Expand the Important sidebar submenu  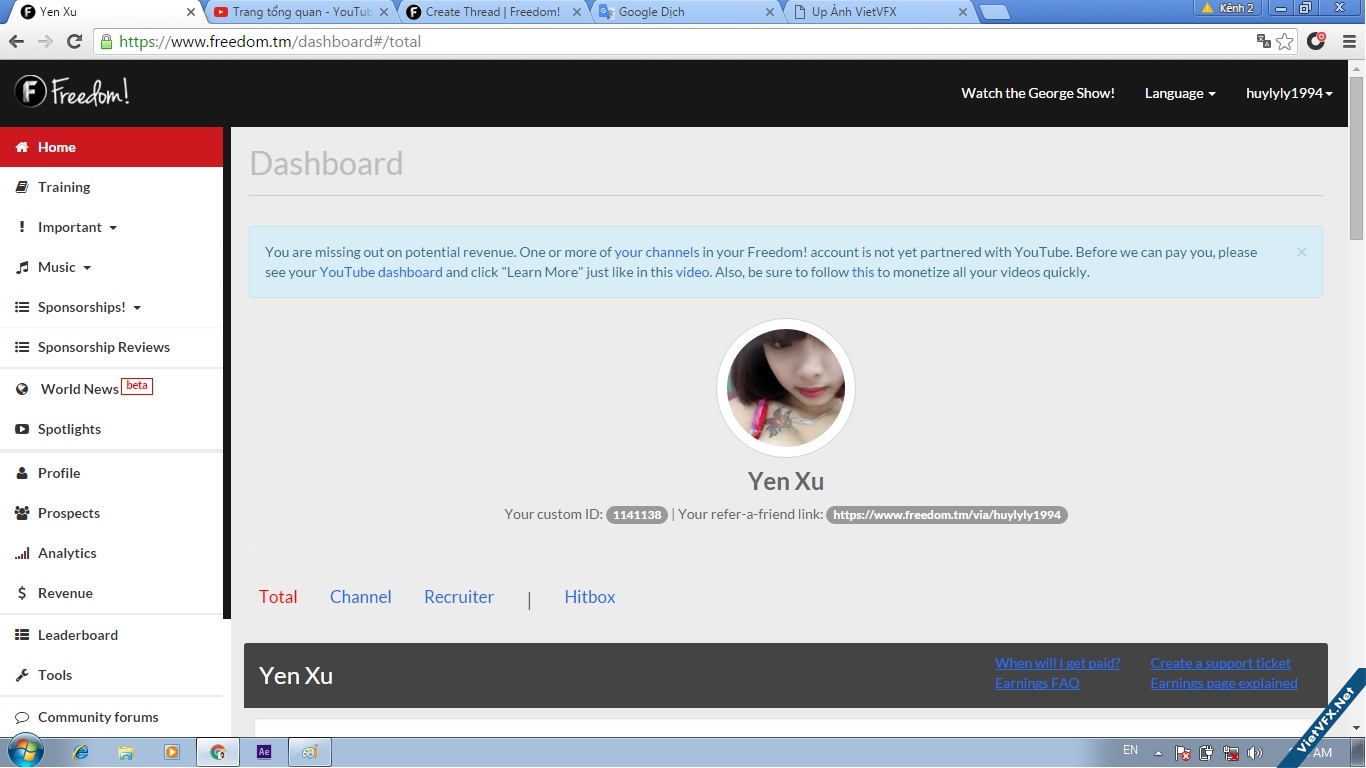tap(78, 227)
